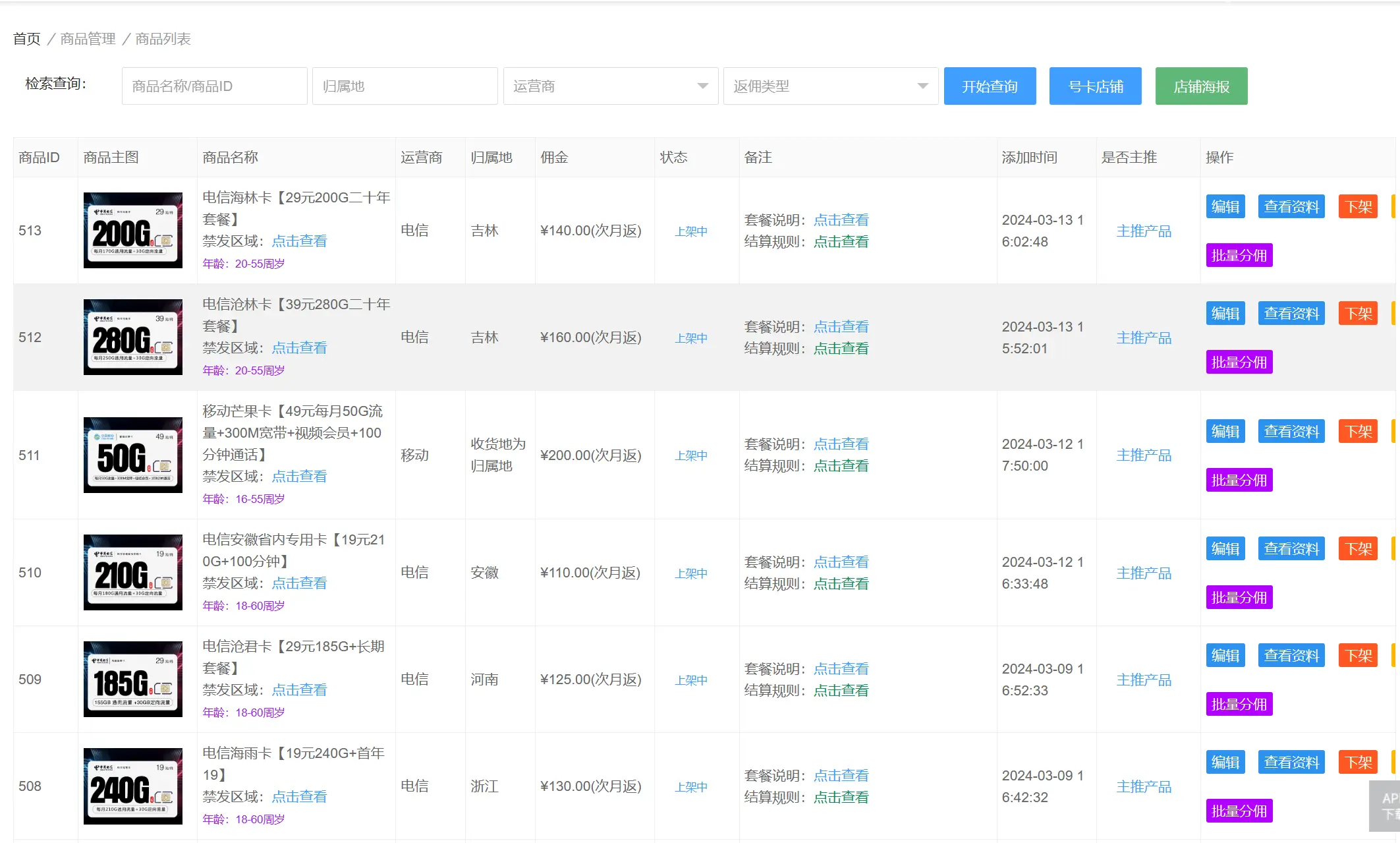This screenshot has width=1400, height=843.
Task: Click 批量分佣 for product 511
Action: click(1239, 480)
